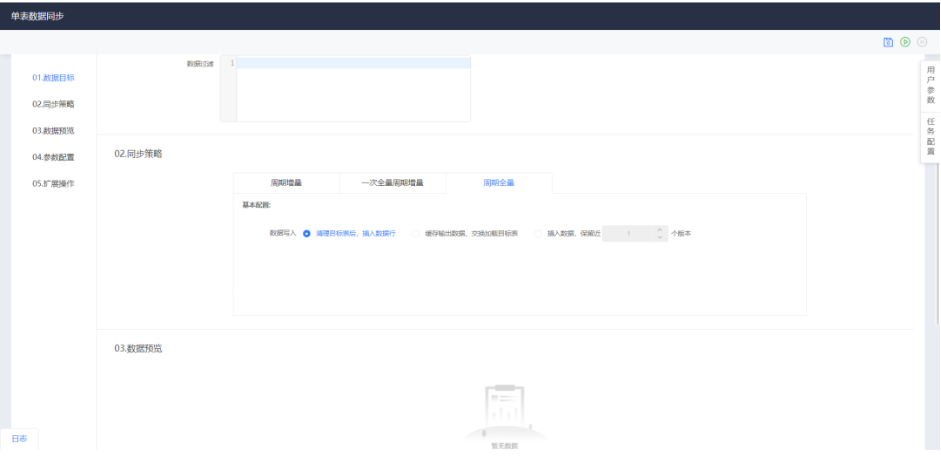Switch to the 周期增量 tab
Viewport: 941px width, 464px height.
286,183
